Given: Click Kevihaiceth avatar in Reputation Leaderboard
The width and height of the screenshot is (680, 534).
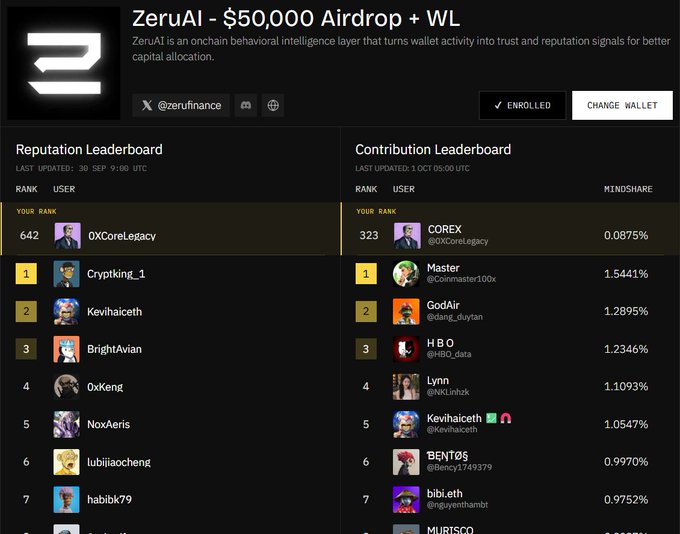Looking at the screenshot, I should click(66, 311).
